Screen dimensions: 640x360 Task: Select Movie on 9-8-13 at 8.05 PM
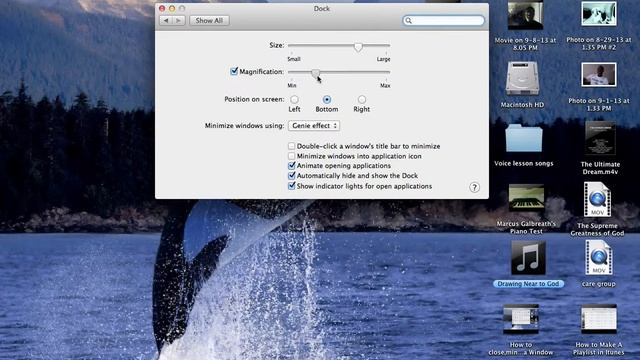(x=525, y=16)
